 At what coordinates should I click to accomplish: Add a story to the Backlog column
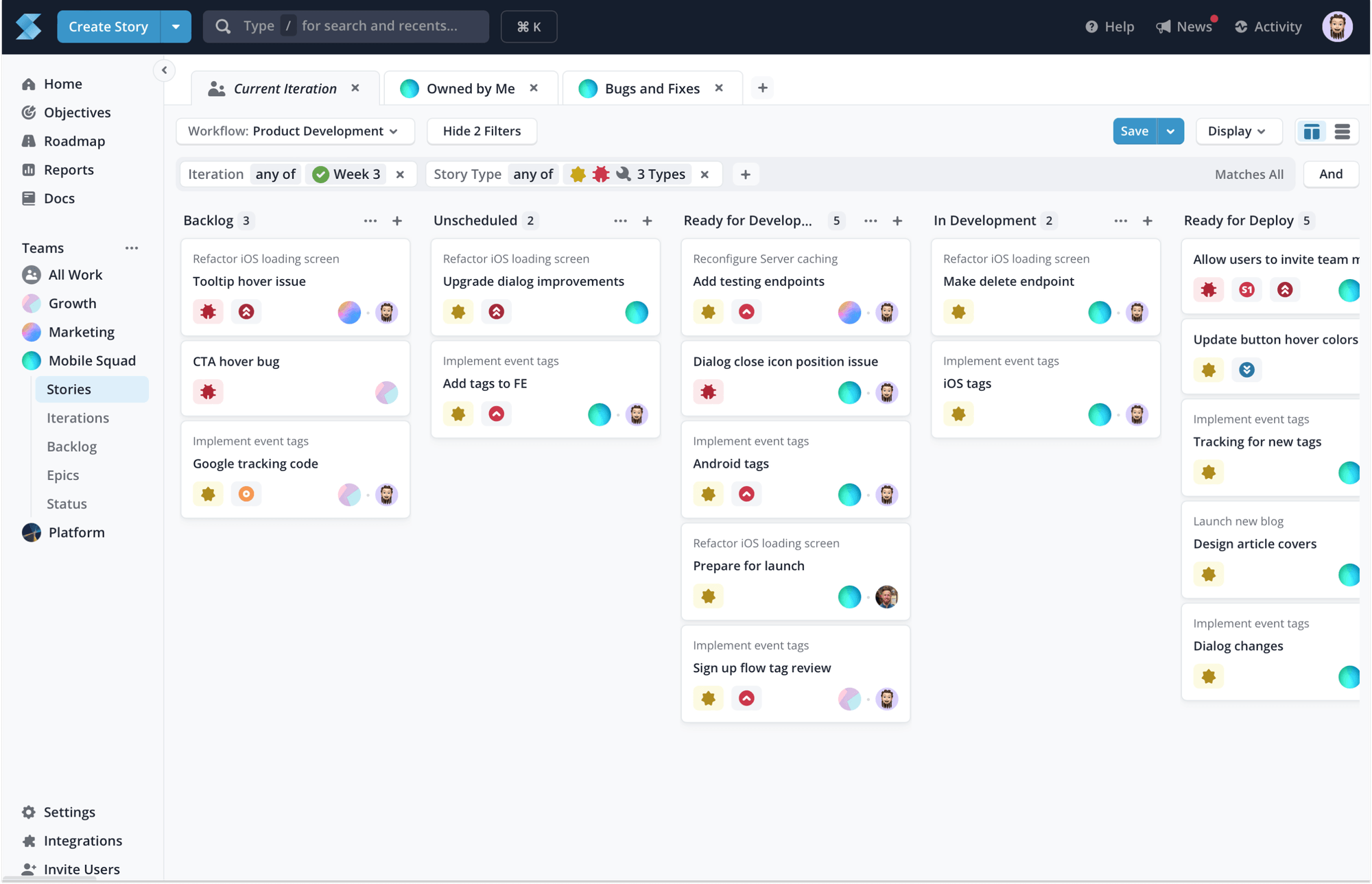point(397,221)
